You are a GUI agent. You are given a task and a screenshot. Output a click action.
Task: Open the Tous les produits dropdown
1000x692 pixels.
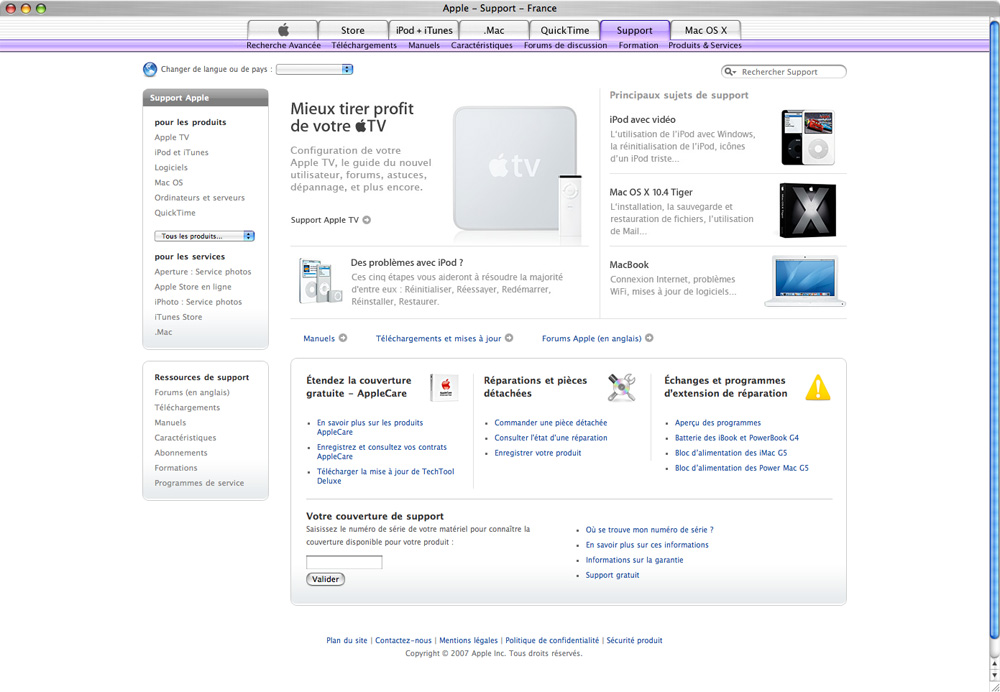pyautogui.click(x=204, y=236)
